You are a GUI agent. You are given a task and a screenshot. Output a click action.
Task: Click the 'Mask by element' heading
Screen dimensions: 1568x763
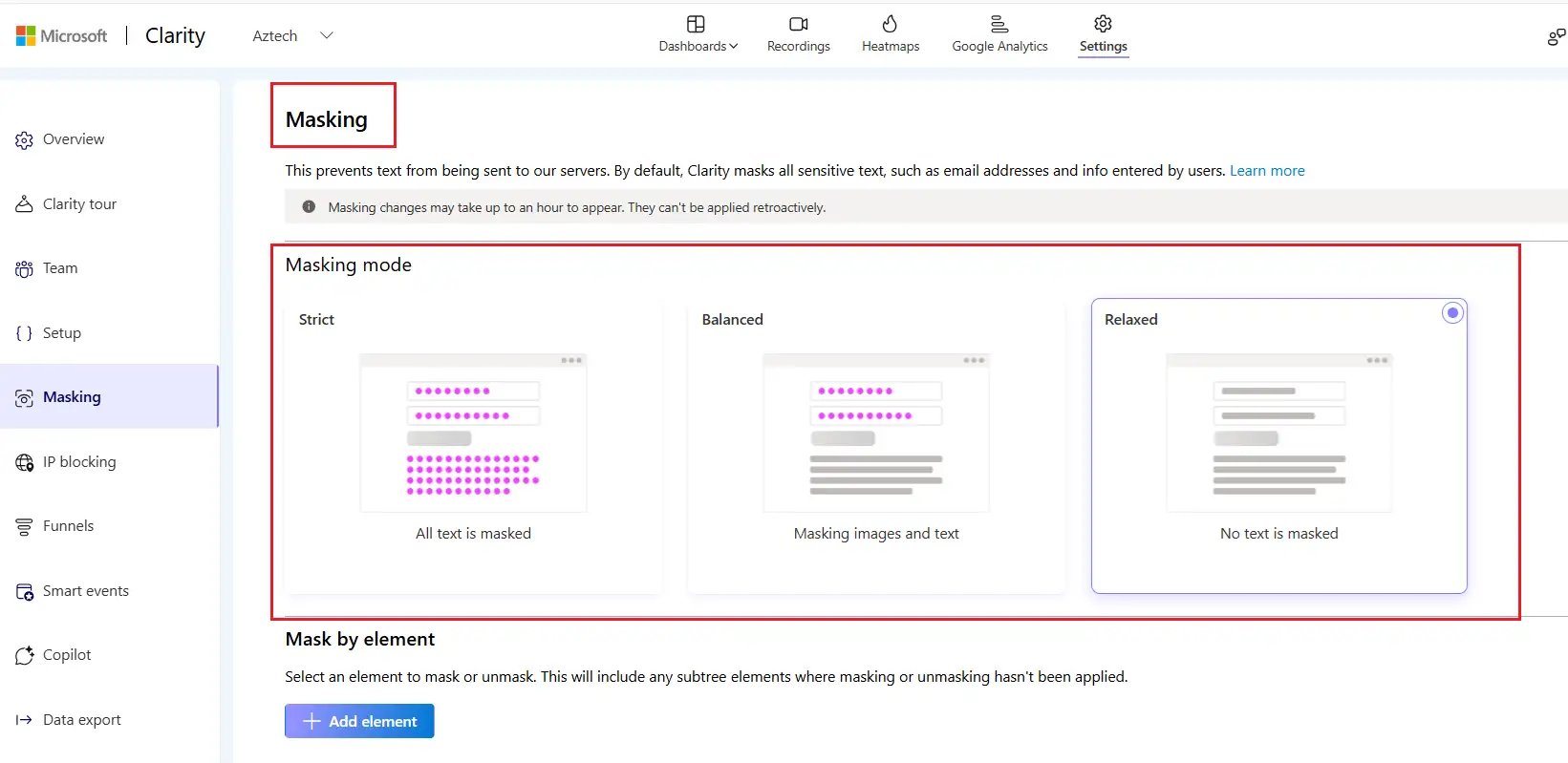(360, 640)
